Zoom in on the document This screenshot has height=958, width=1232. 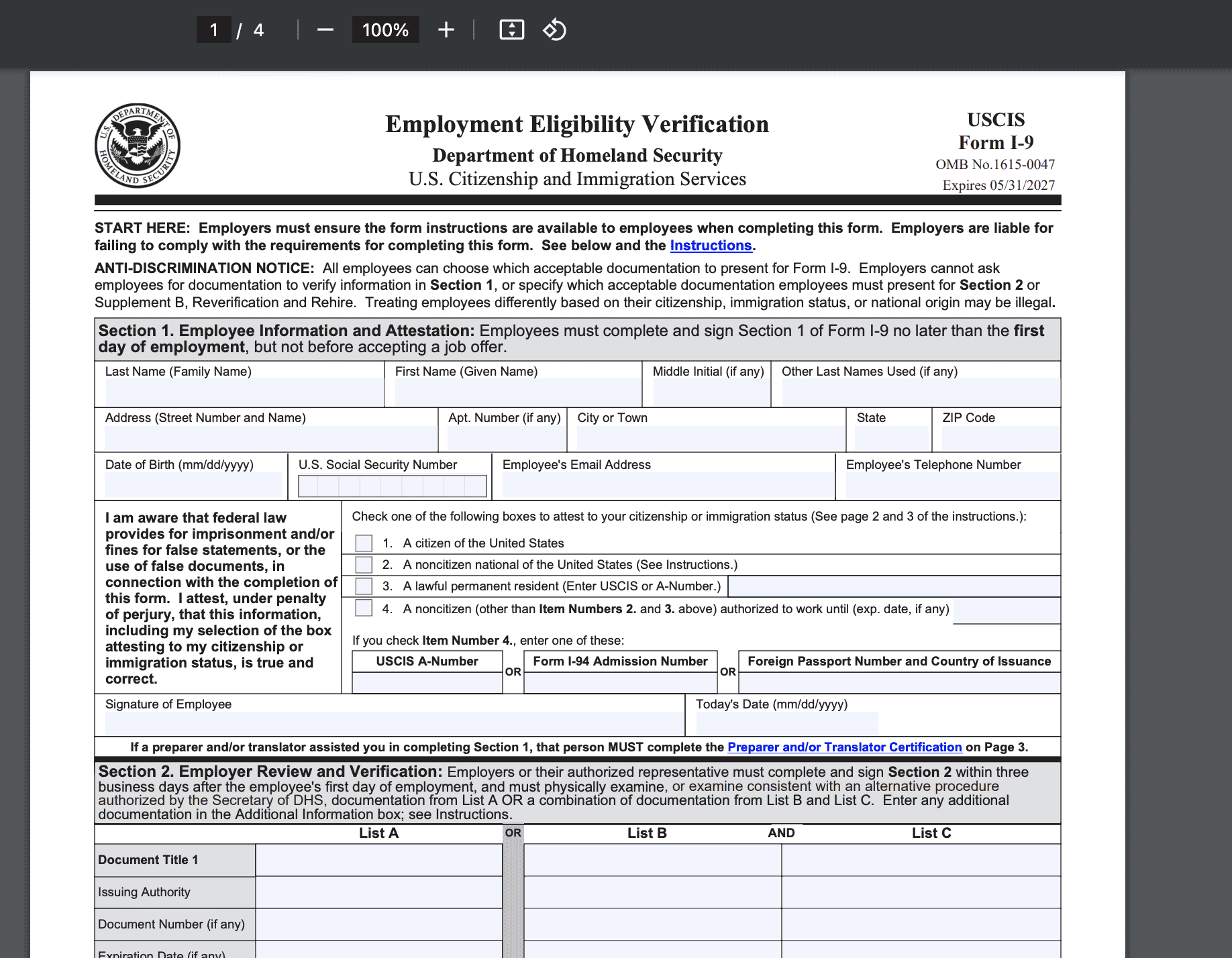coord(446,30)
